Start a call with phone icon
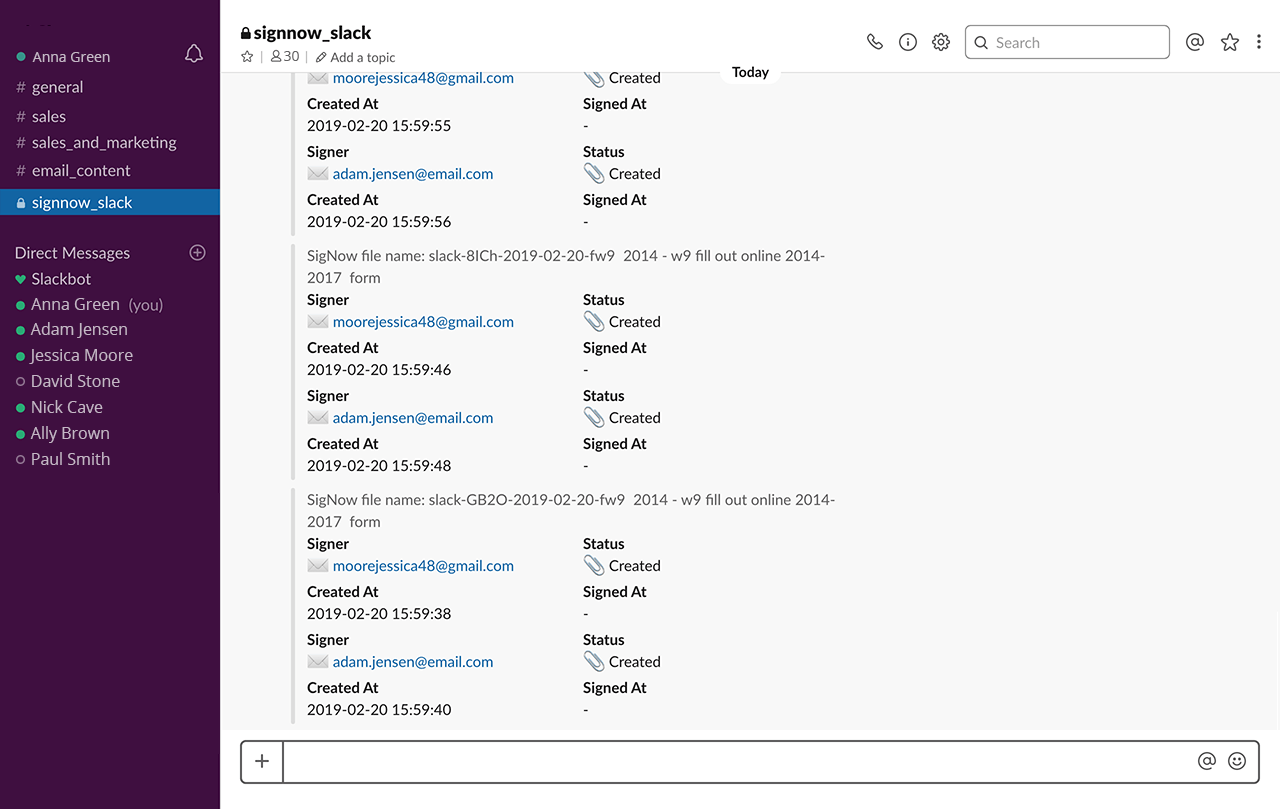Viewport: 1280px width, 809px height. pos(875,42)
